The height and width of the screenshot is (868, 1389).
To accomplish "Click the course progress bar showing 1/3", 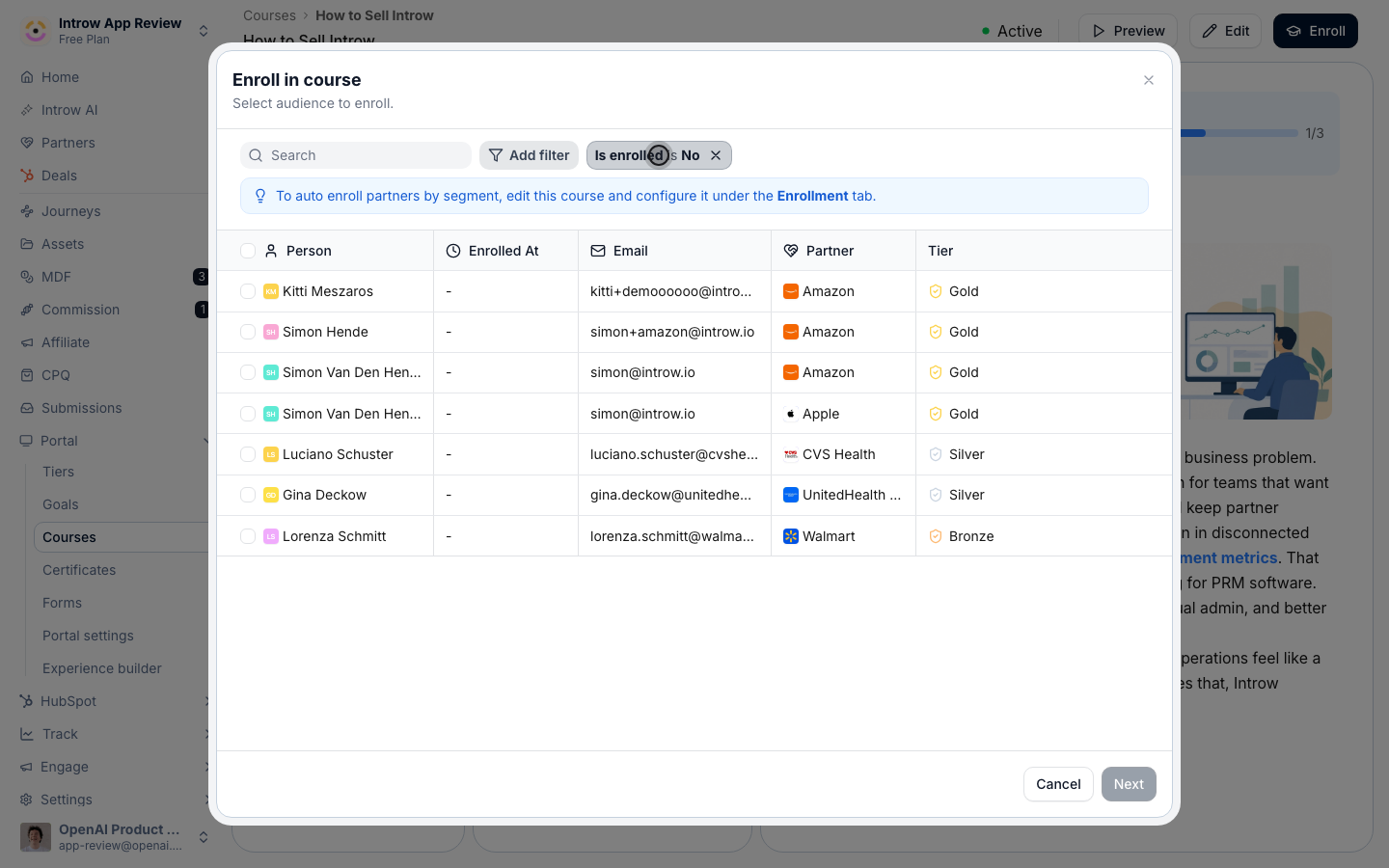I will 1239,133.
